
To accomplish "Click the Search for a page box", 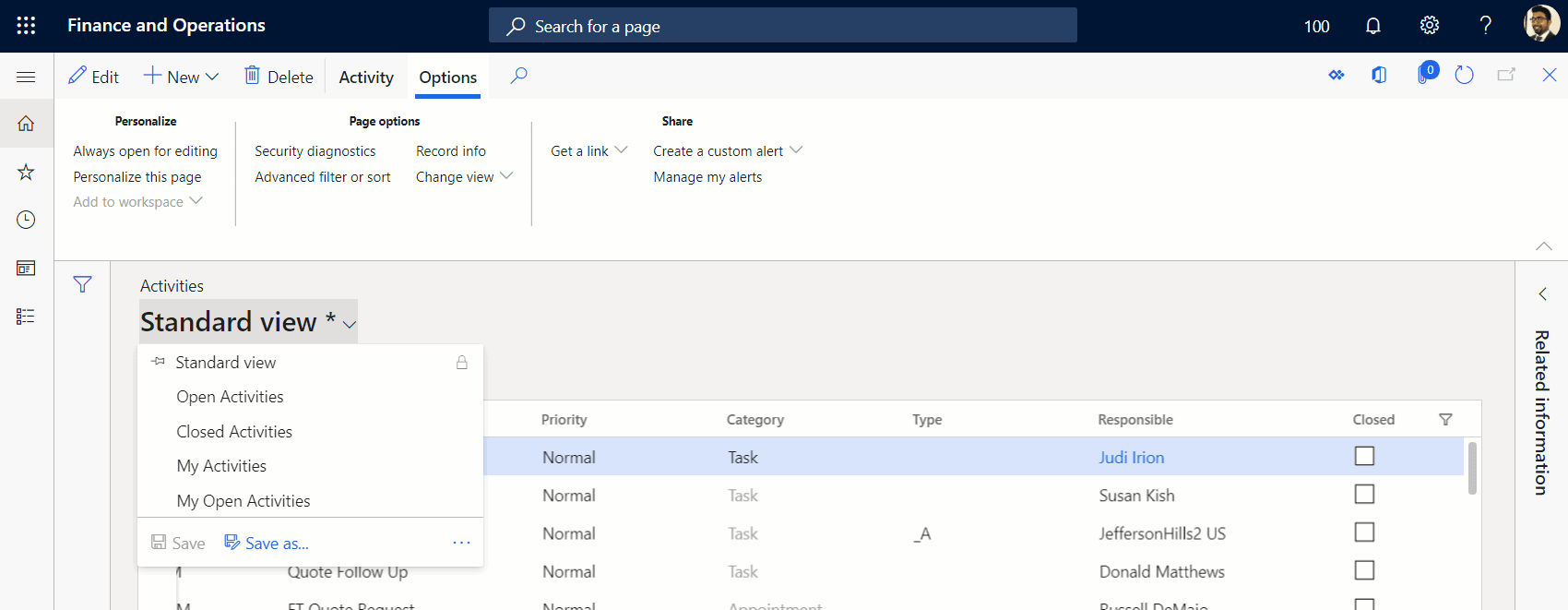I will [783, 26].
